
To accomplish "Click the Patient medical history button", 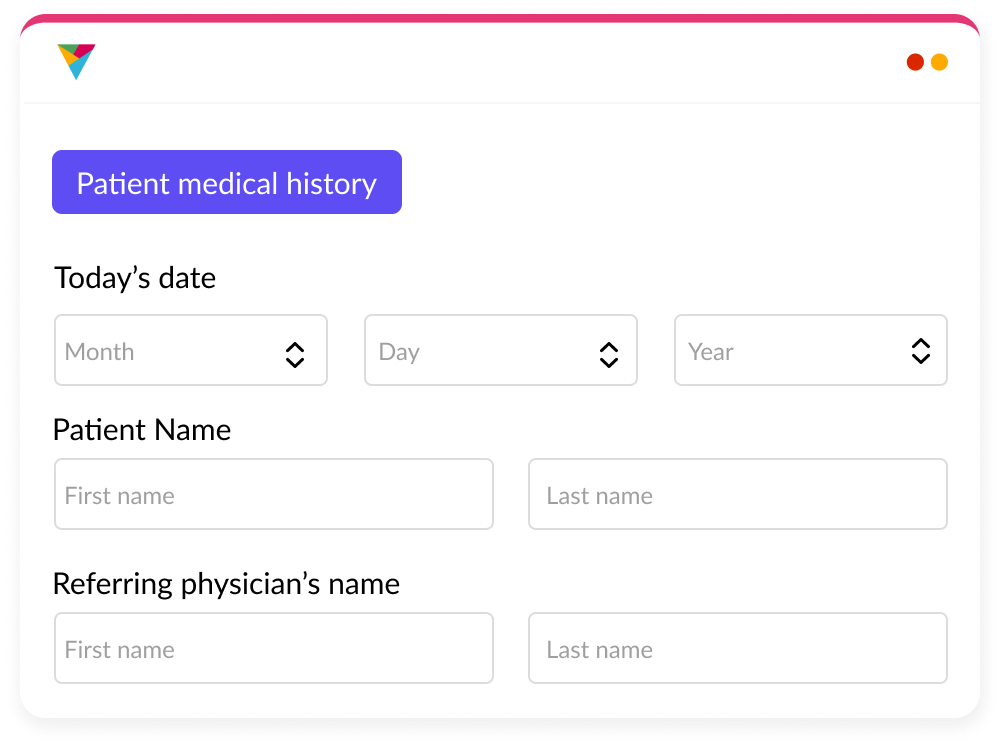I will point(227,182).
